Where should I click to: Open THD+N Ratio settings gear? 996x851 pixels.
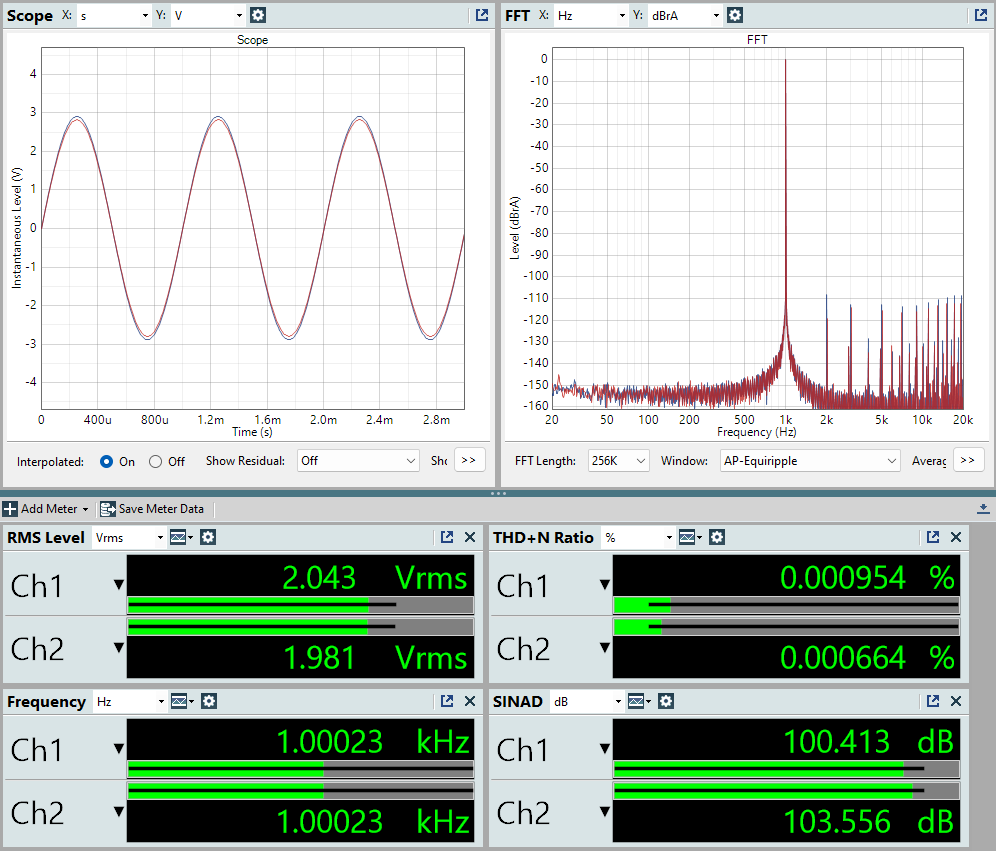point(717,537)
